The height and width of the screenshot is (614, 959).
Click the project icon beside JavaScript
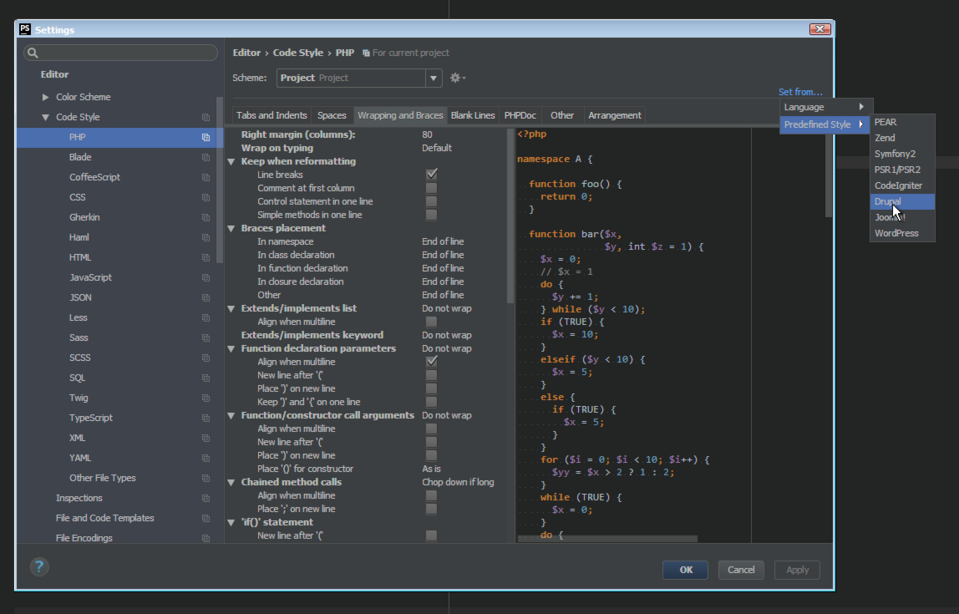[x=206, y=278]
